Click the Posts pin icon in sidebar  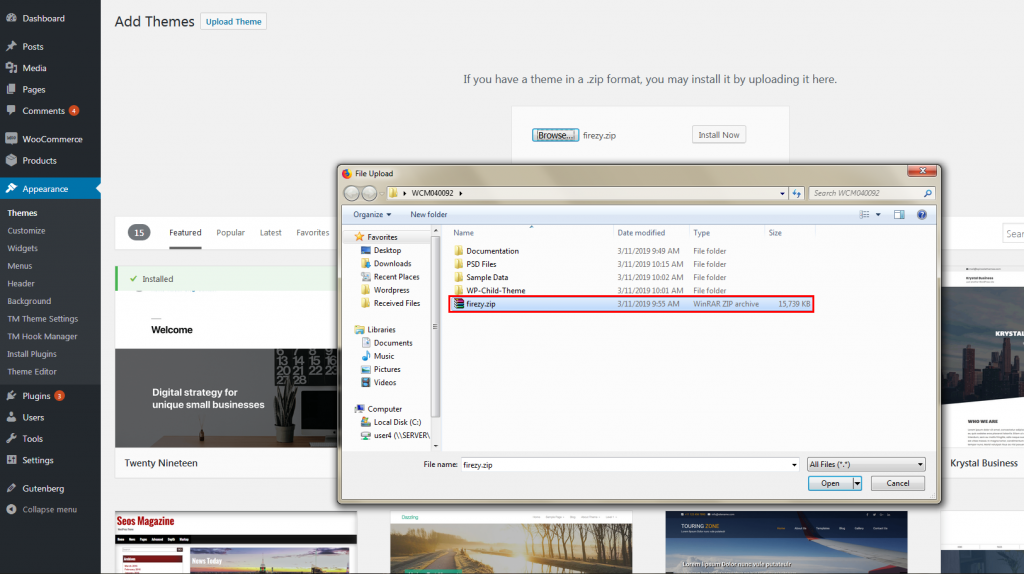(11, 46)
